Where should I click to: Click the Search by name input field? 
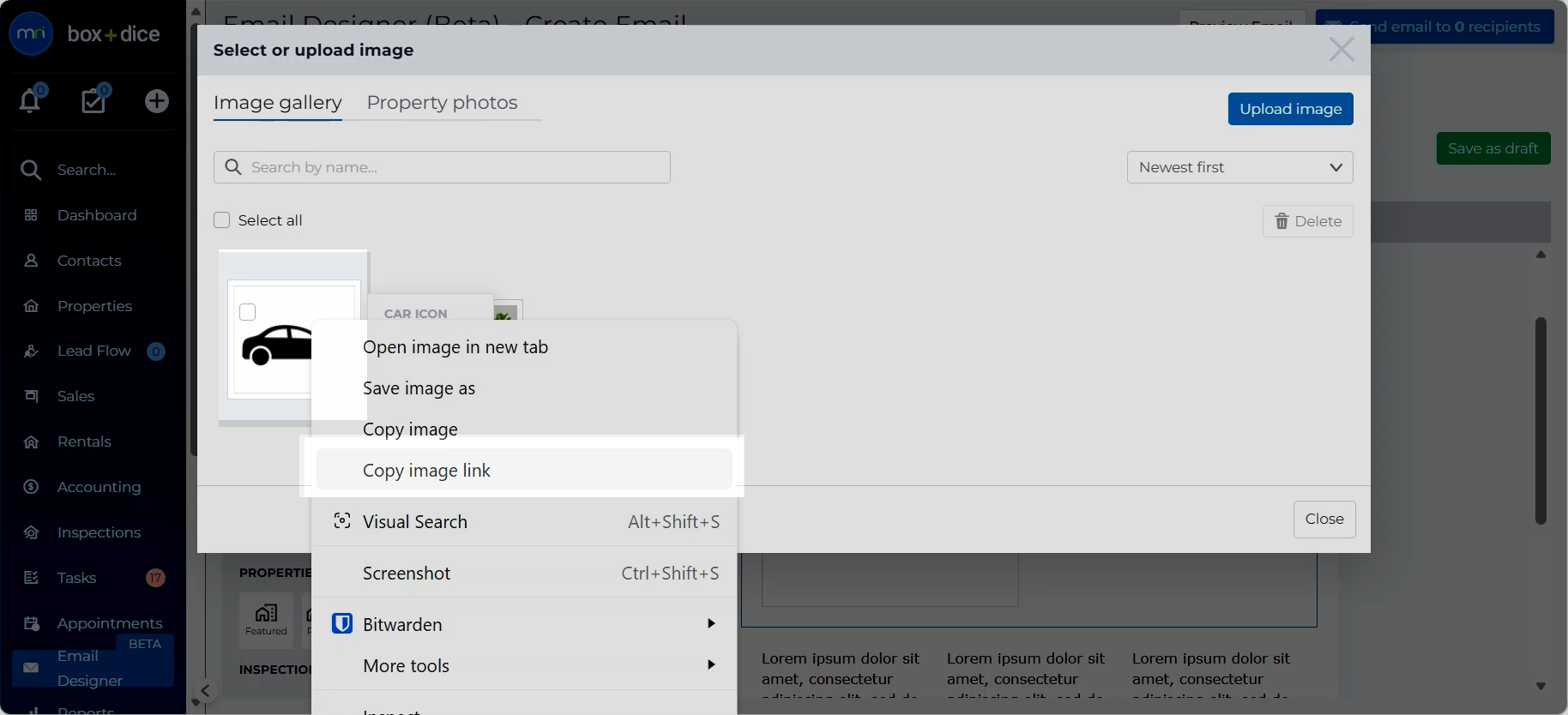(442, 167)
